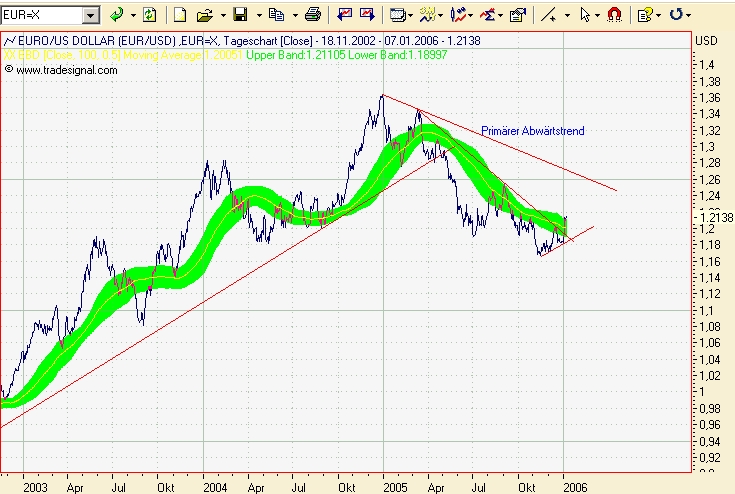Click the 2006 label on time axis
This screenshot has height=494, width=735.
pyautogui.click(x=575, y=487)
